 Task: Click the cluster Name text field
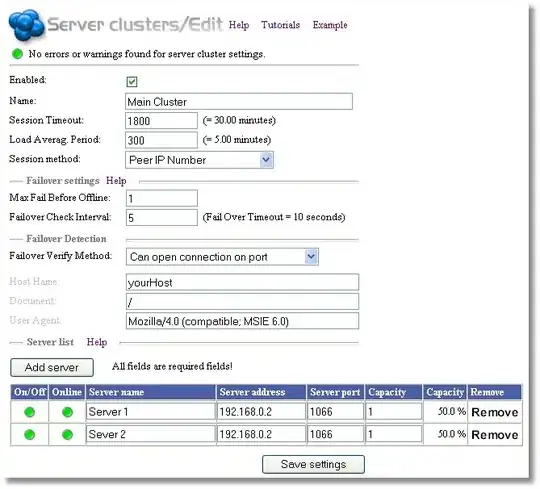pos(239,102)
